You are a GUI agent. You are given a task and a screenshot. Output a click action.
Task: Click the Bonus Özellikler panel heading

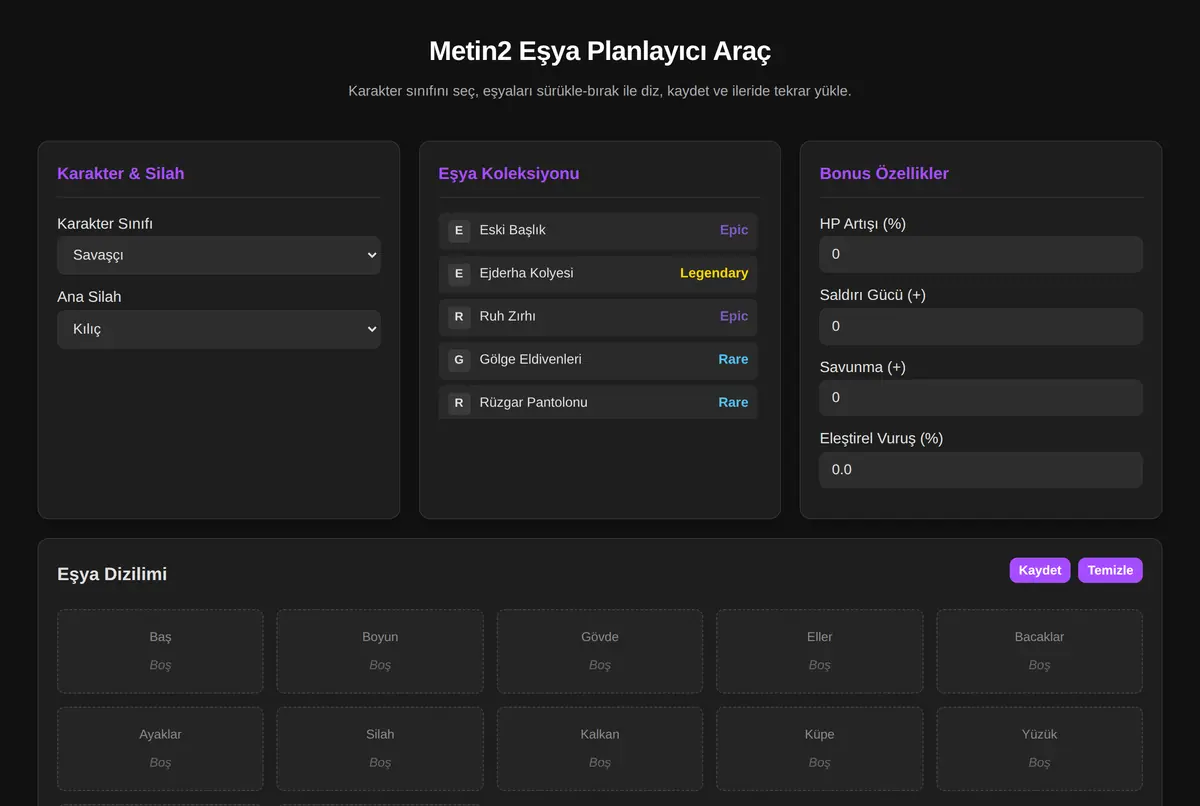tap(884, 173)
